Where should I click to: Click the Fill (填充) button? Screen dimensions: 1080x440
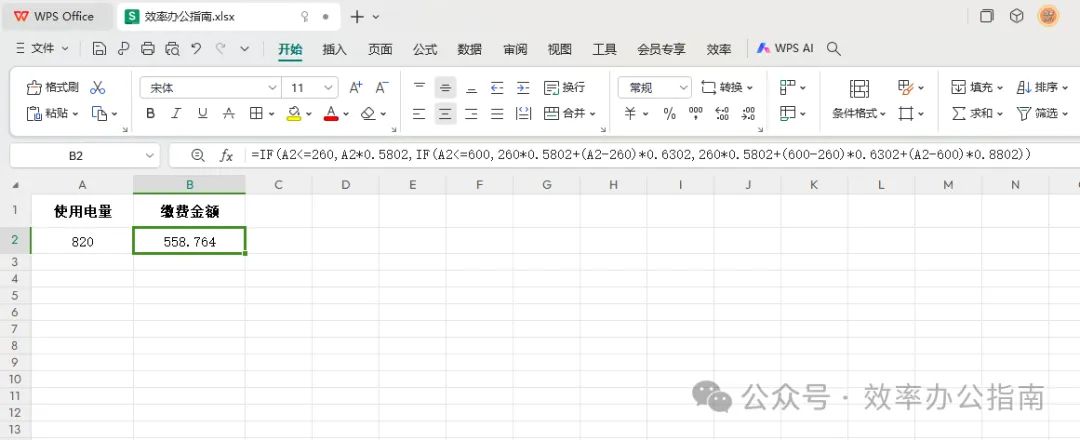977,87
